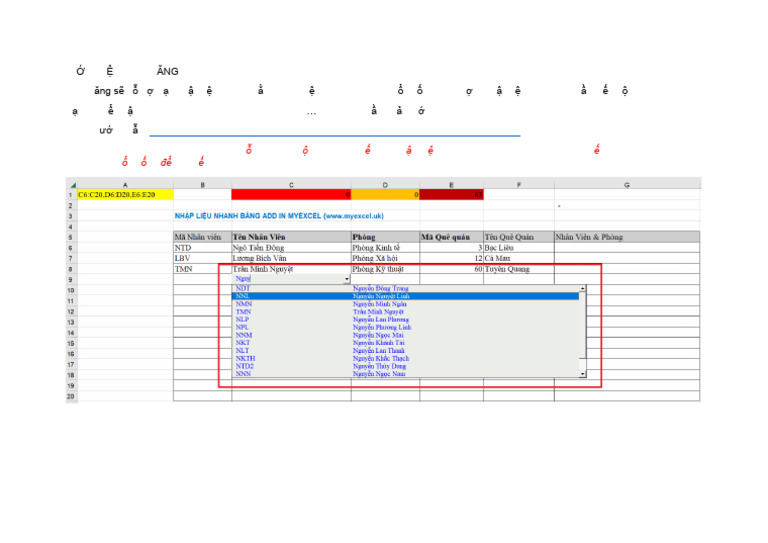Select the TMN Trần Minh Nguyệt list entry

pos(406,312)
